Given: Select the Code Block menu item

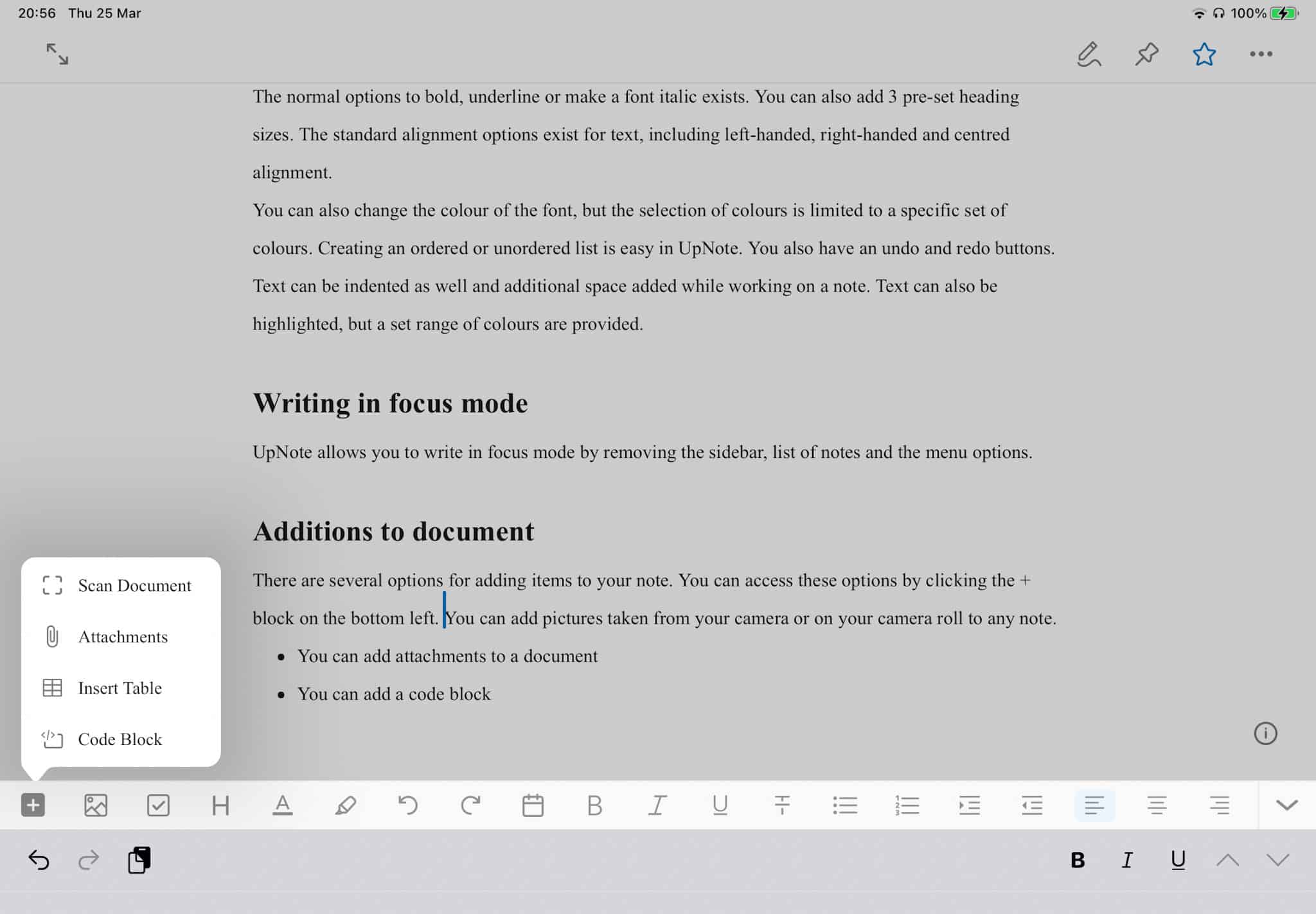Looking at the screenshot, I should click(x=119, y=739).
